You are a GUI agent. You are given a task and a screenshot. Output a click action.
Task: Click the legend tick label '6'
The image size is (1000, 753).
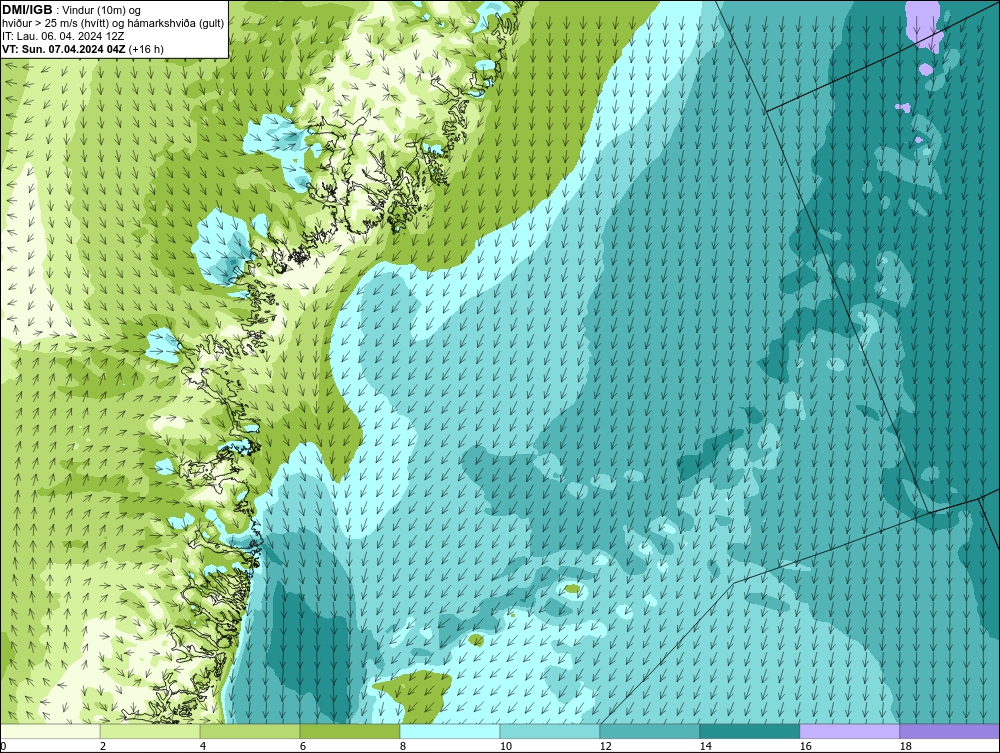click(x=302, y=746)
